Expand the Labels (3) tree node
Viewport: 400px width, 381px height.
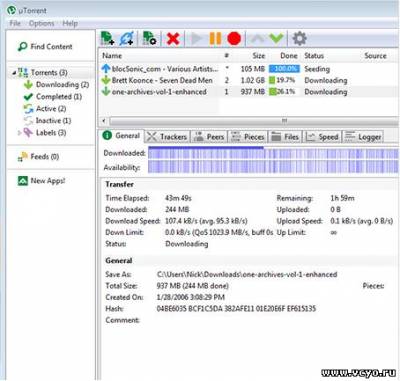tap(19, 133)
